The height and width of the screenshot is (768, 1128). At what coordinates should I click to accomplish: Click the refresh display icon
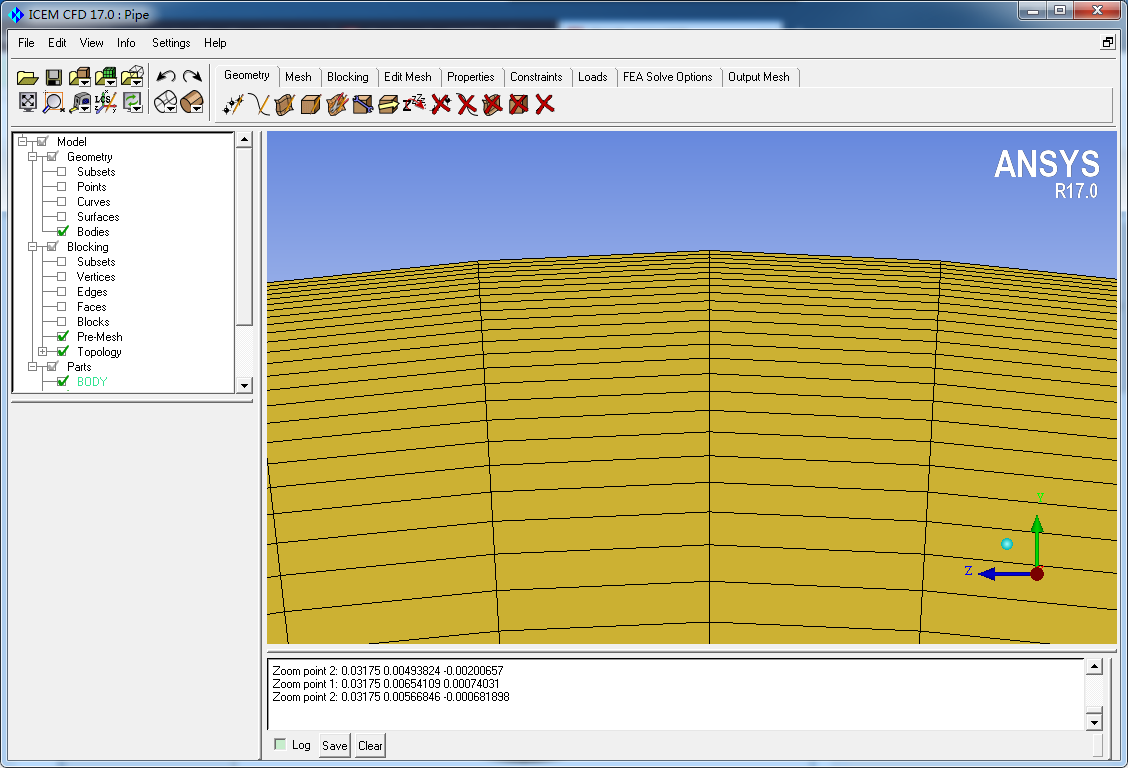[x=132, y=103]
